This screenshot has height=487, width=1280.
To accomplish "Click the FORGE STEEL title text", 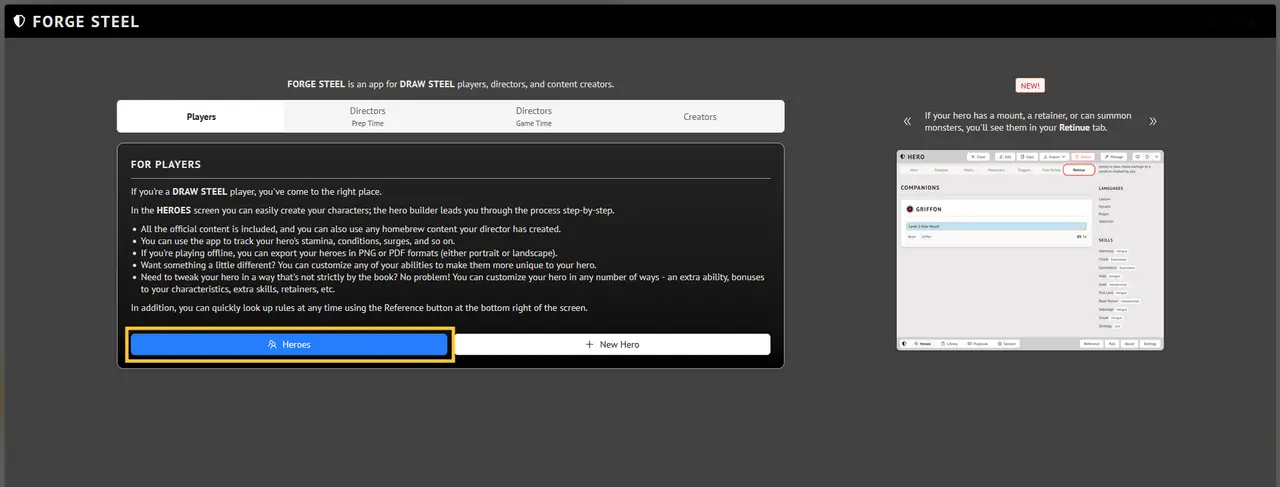I will (x=86, y=21).
